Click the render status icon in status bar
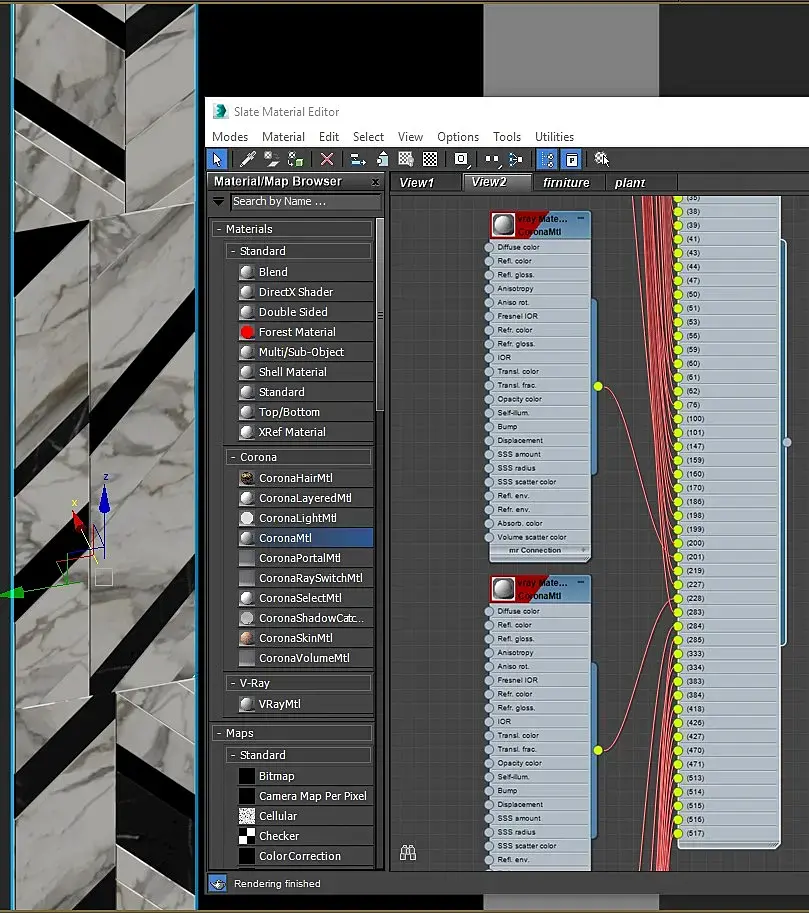 click(x=217, y=883)
